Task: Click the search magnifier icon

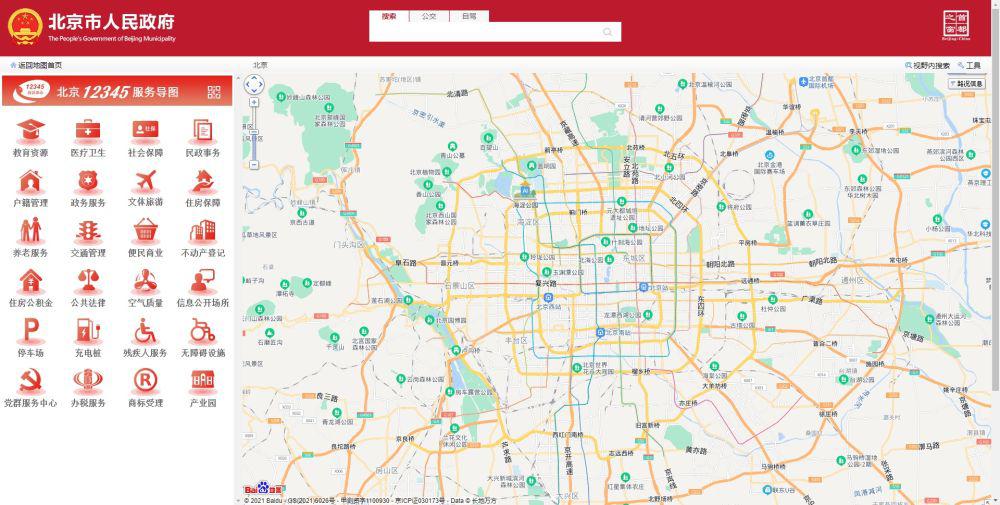Action: point(607,32)
